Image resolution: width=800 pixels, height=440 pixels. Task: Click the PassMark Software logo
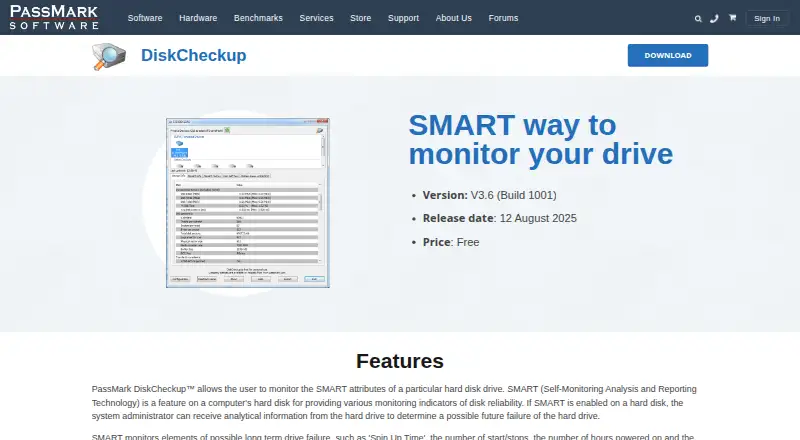tap(54, 17)
